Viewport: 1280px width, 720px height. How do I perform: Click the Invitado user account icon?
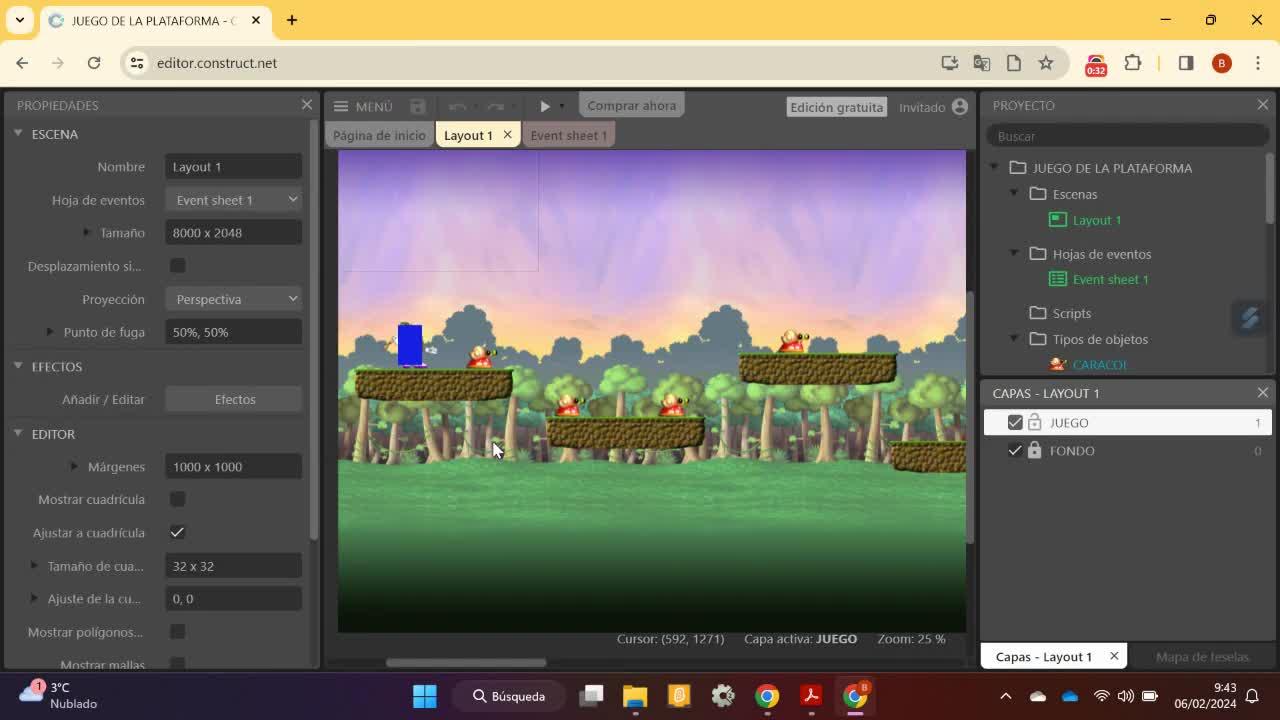(960, 106)
